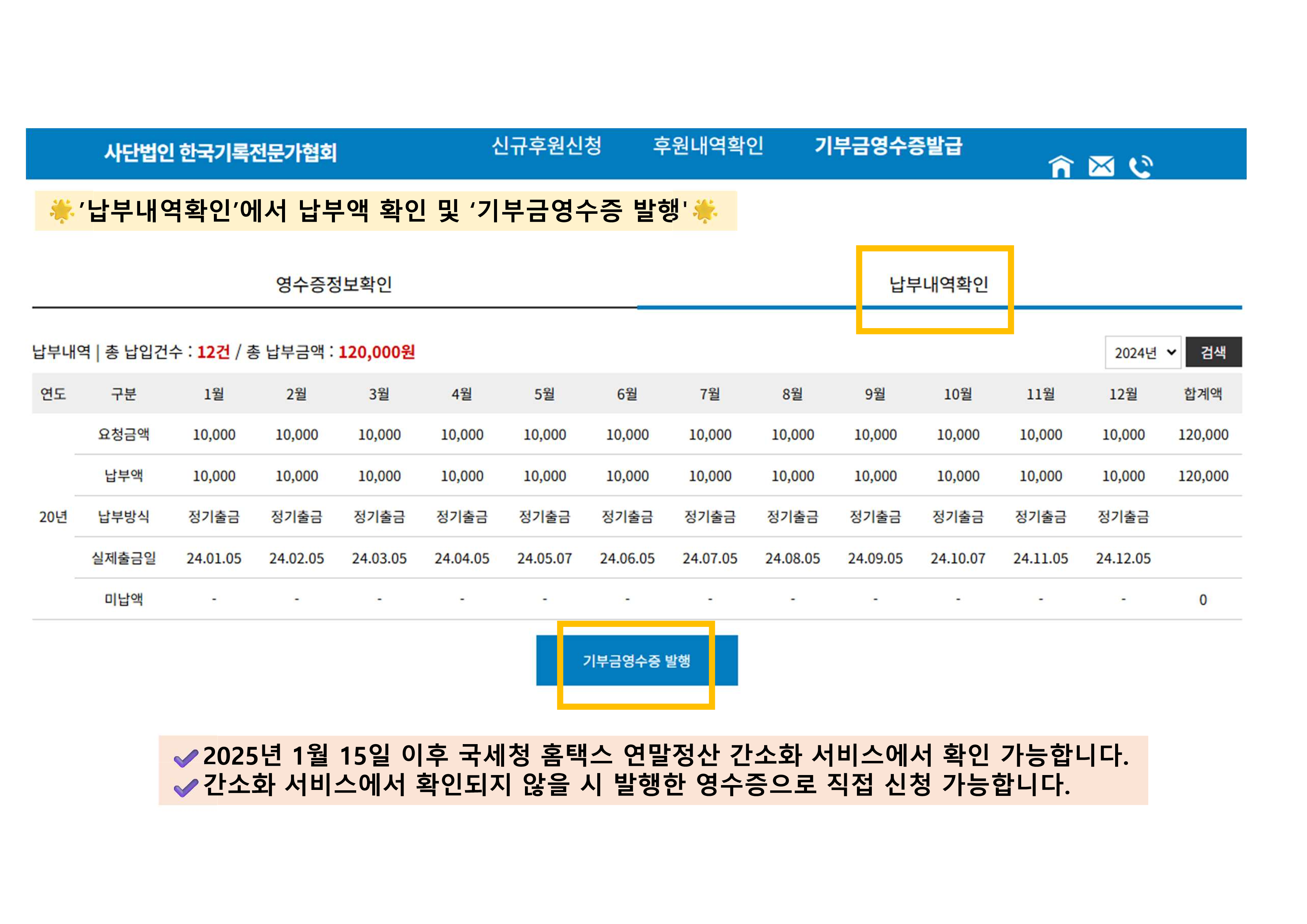The width and height of the screenshot is (1307, 924).
Task: Click the 사단법인 한국기록전문가협회 logo
Action: (220, 152)
